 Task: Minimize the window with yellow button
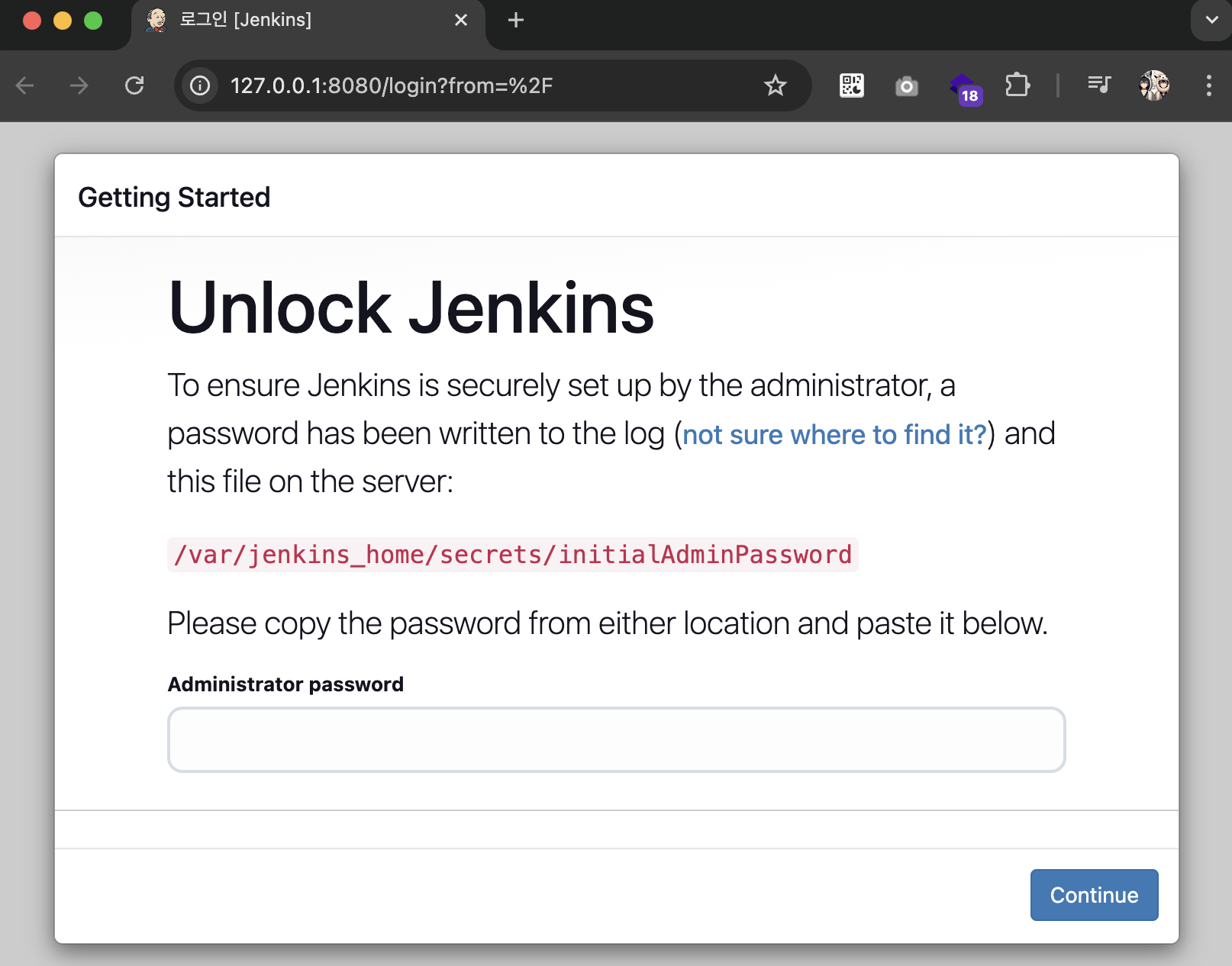point(63,21)
